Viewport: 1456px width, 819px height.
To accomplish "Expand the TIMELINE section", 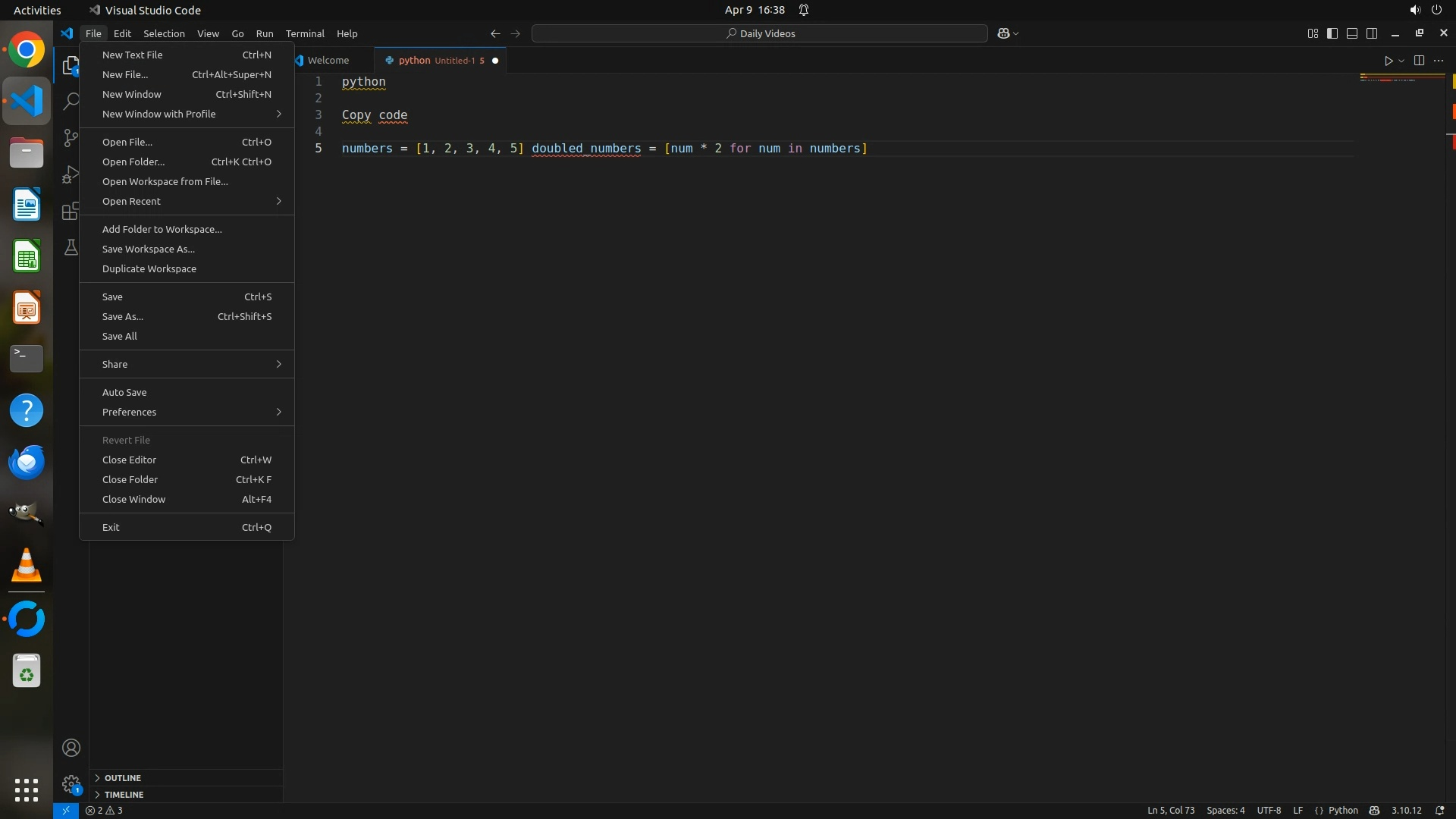I will pos(124,795).
